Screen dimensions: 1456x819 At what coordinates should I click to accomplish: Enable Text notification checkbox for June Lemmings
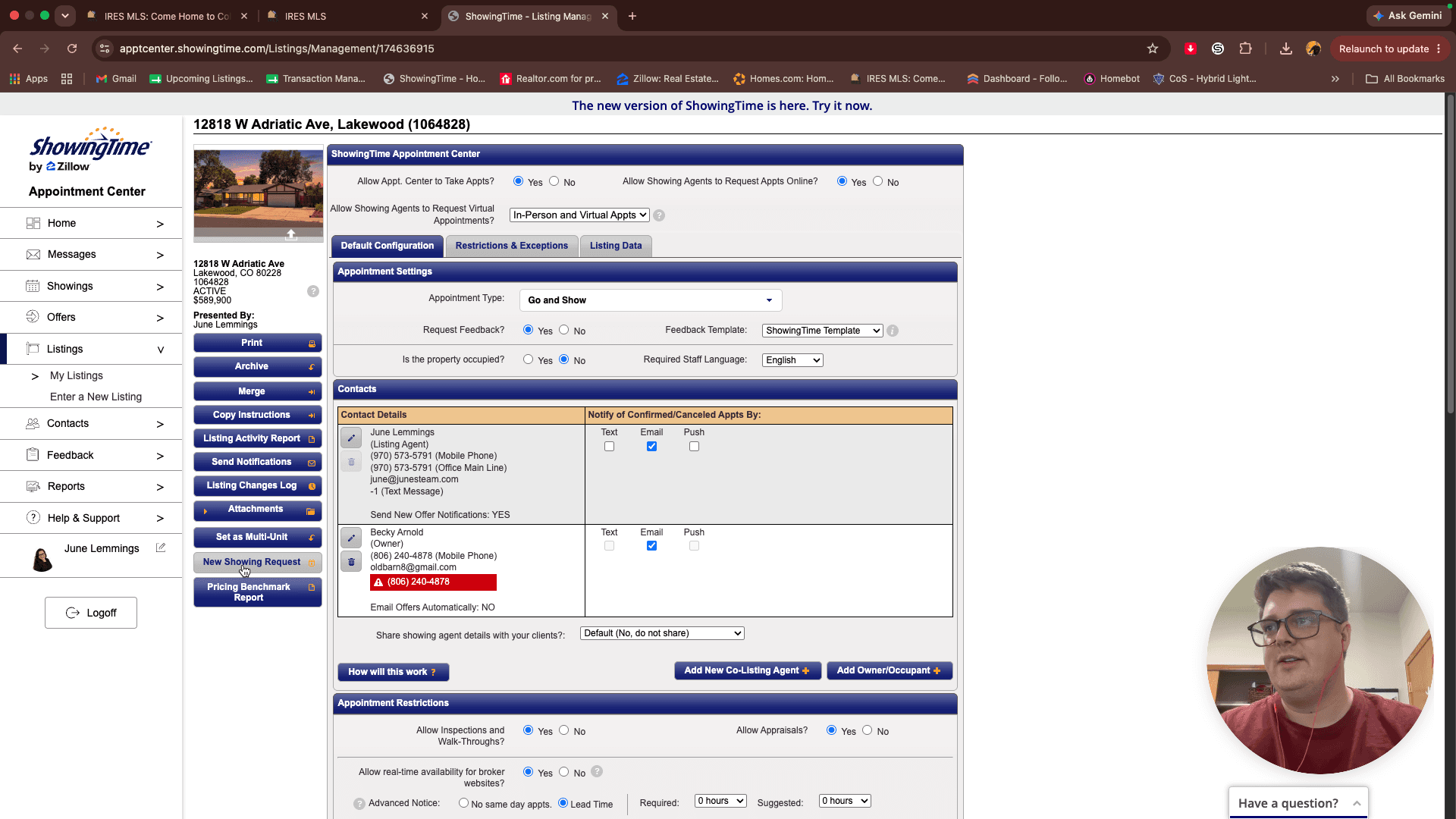click(609, 447)
